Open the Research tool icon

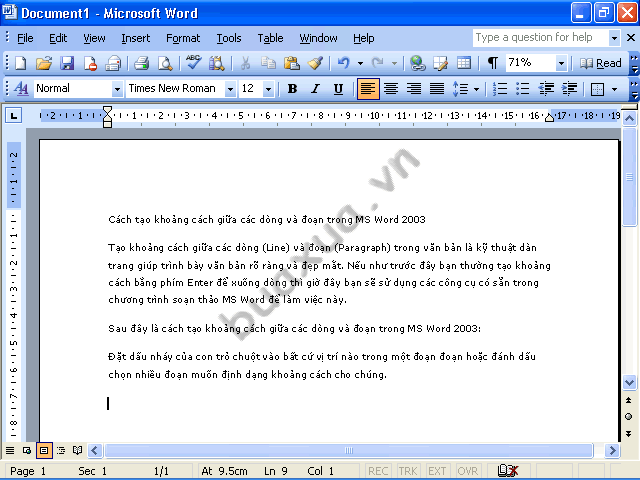[217, 63]
